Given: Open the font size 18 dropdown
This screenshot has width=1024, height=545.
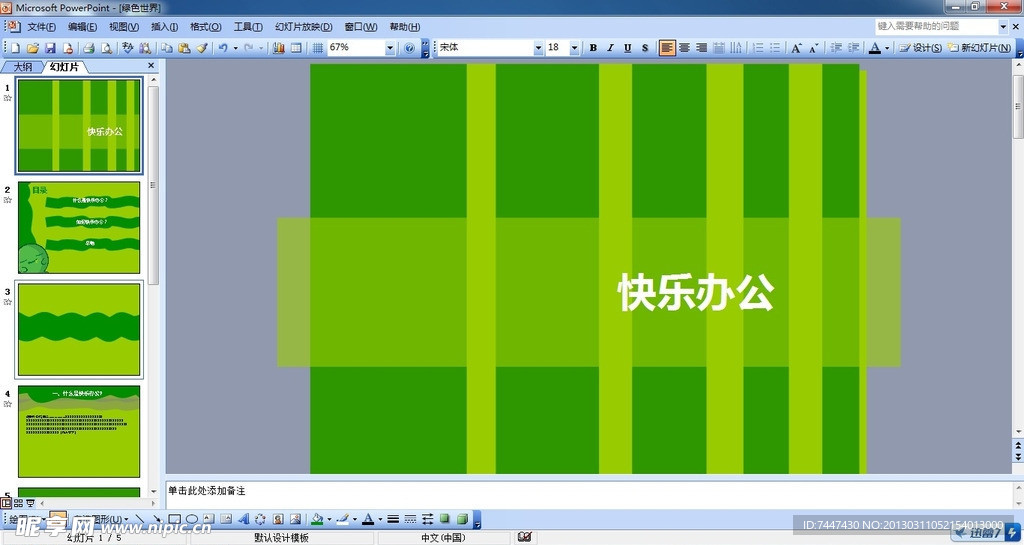Looking at the screenshot, I should 574,48.
